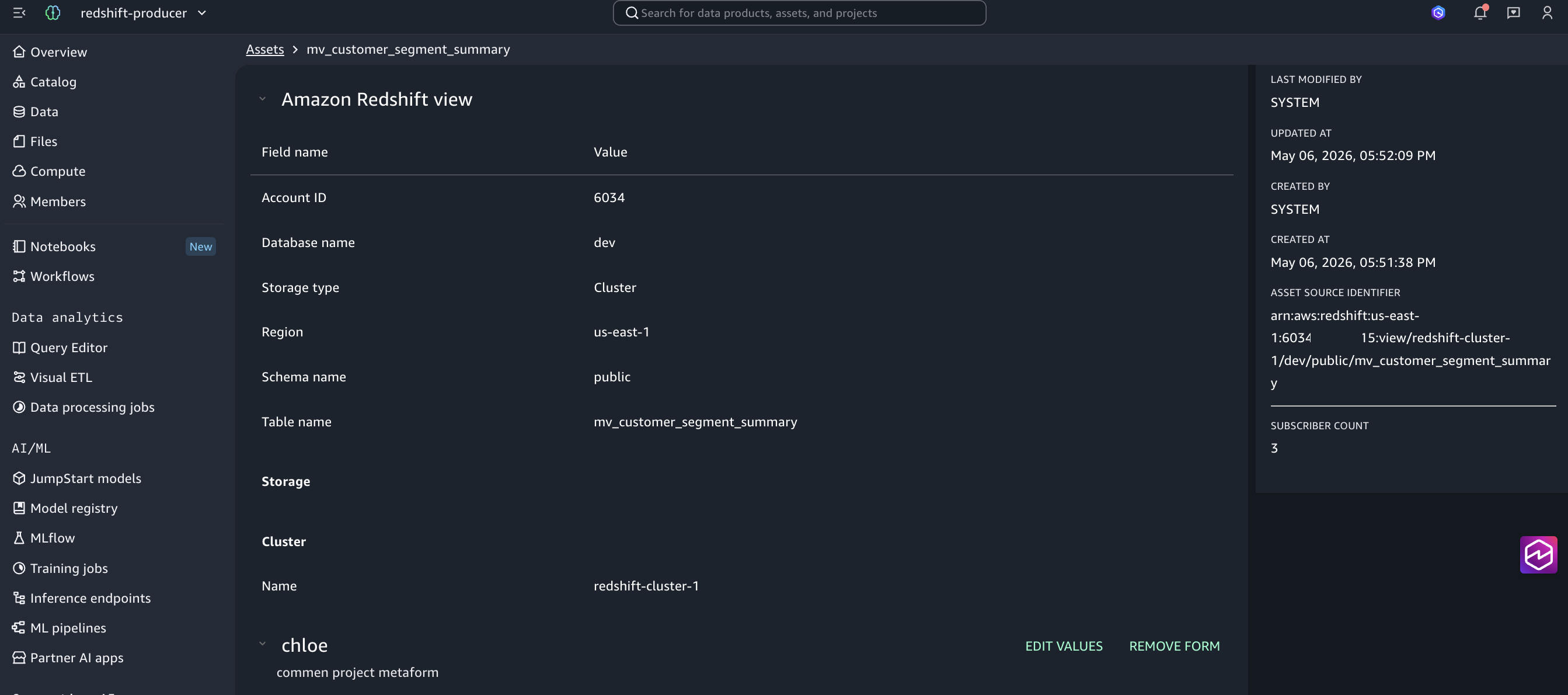The image size is (1568, 695).
Task: Collapse the Amazon Redshift view section
Action: point(262,99)
